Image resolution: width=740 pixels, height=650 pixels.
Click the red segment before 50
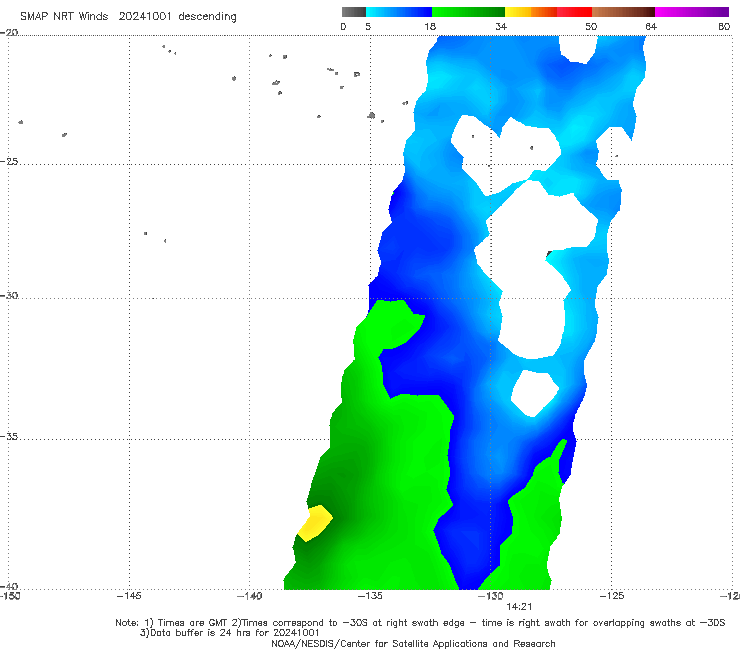click(574, 12)
